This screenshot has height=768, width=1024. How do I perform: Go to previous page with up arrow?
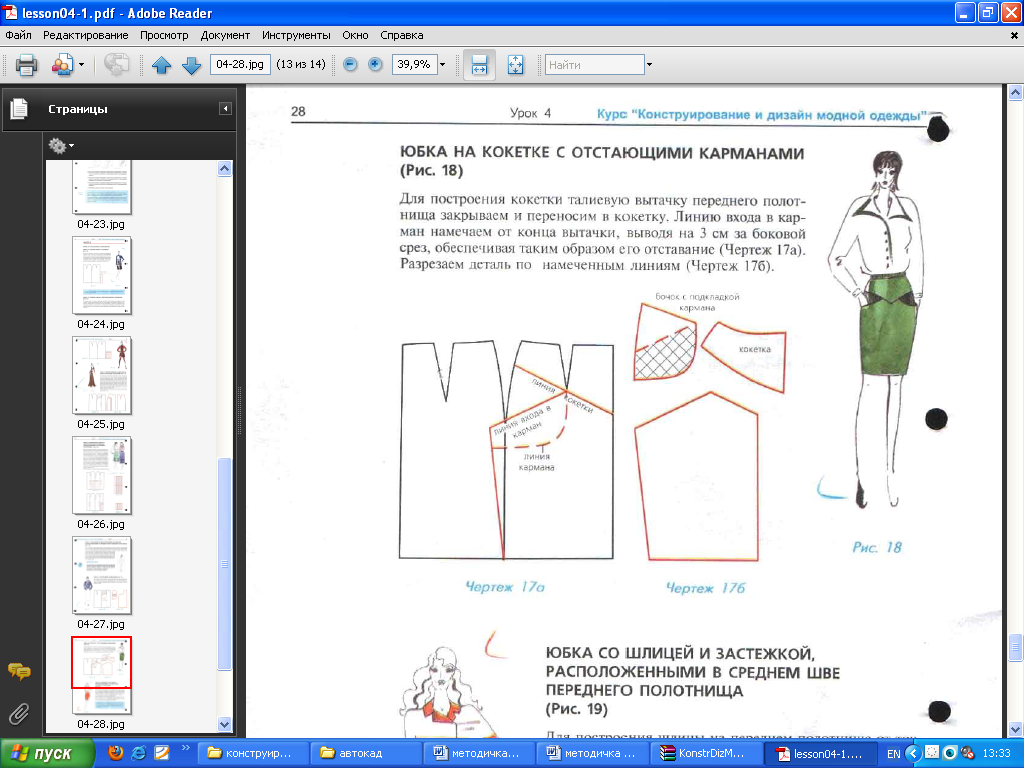[x=161, y=65]
